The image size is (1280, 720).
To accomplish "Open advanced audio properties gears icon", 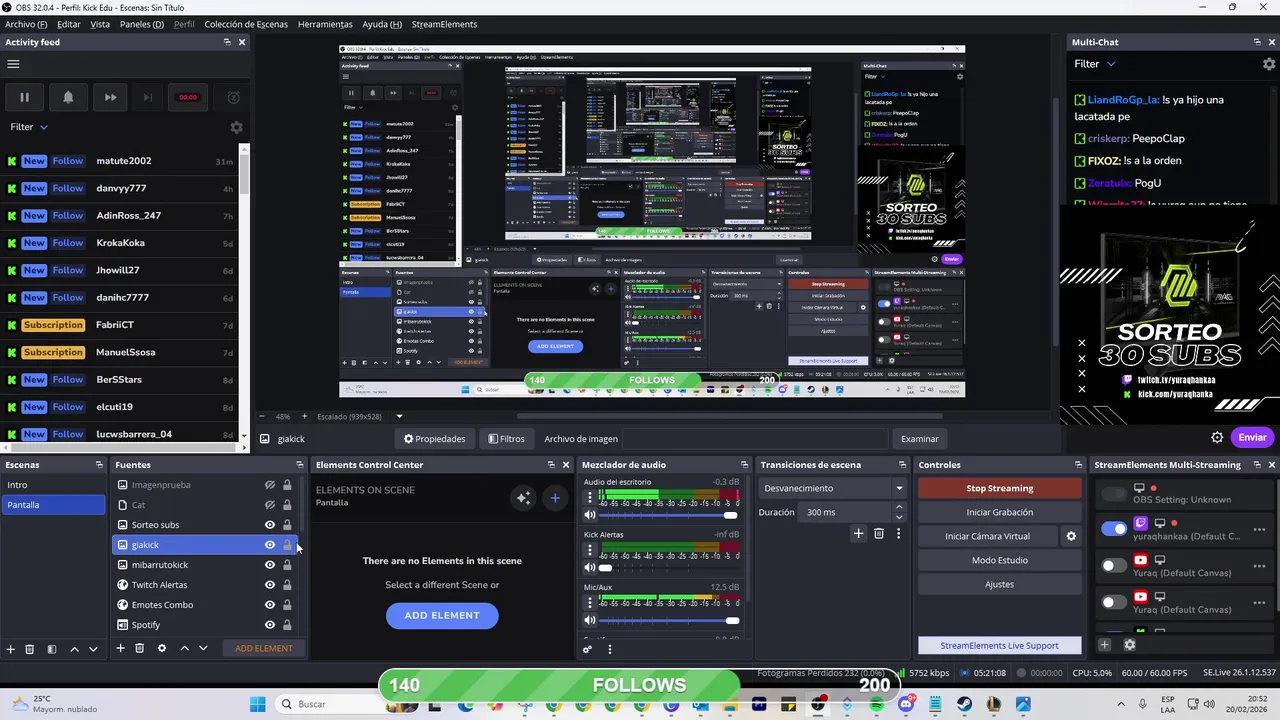I will coord(588,649).
